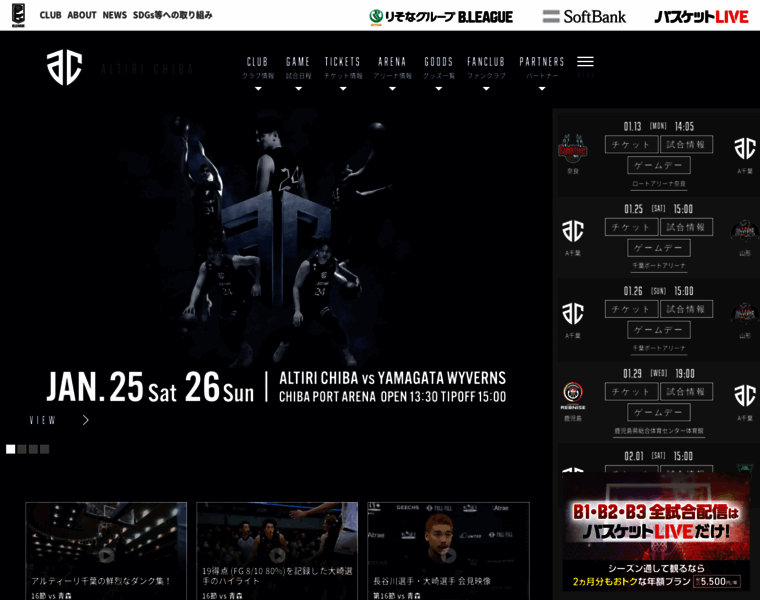Select fourth hero slide indicator
The width and height of the screenshot is (760, 600).
[x=45, y=449]
